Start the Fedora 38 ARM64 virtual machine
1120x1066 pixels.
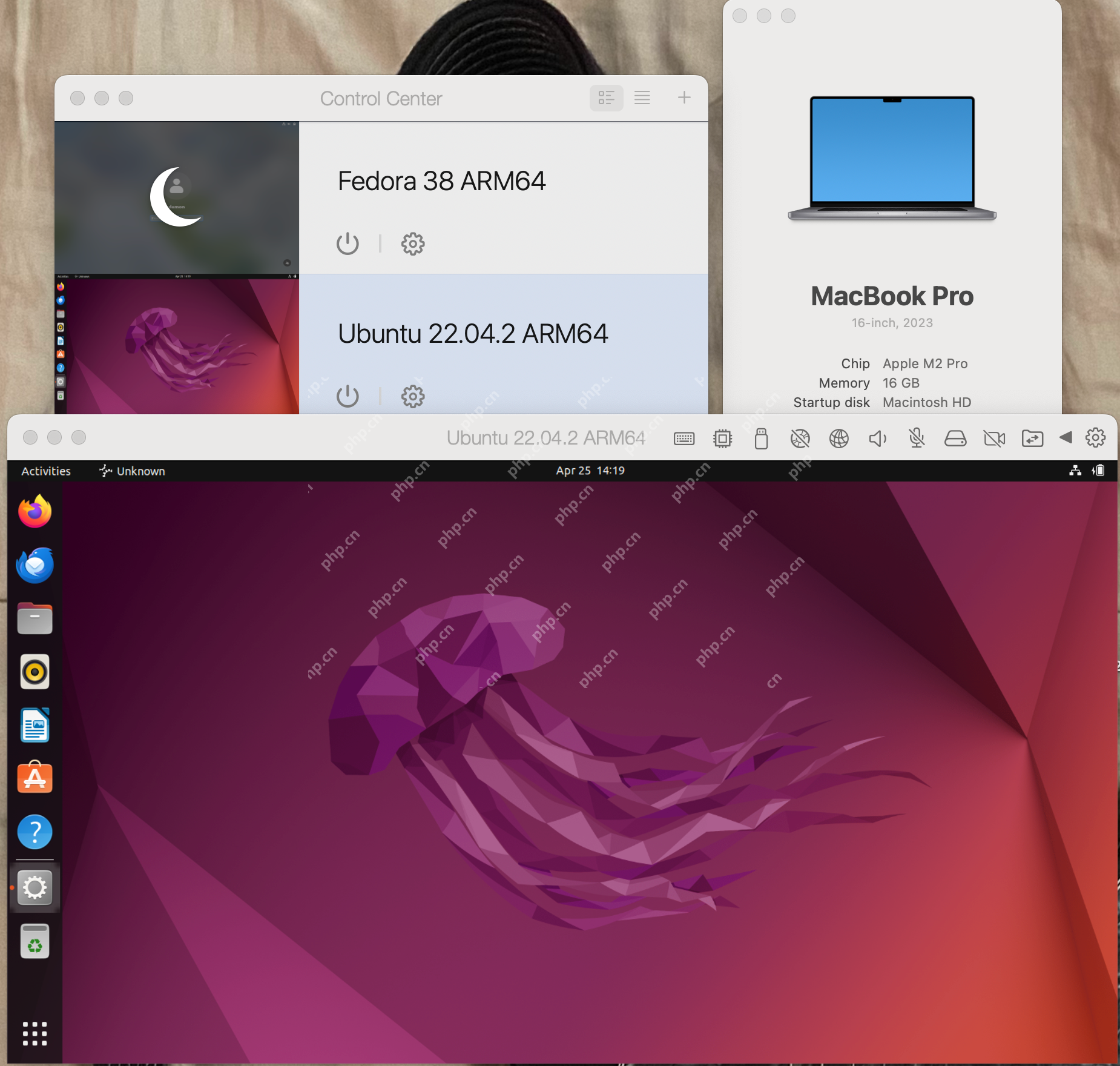coord(348,244)
